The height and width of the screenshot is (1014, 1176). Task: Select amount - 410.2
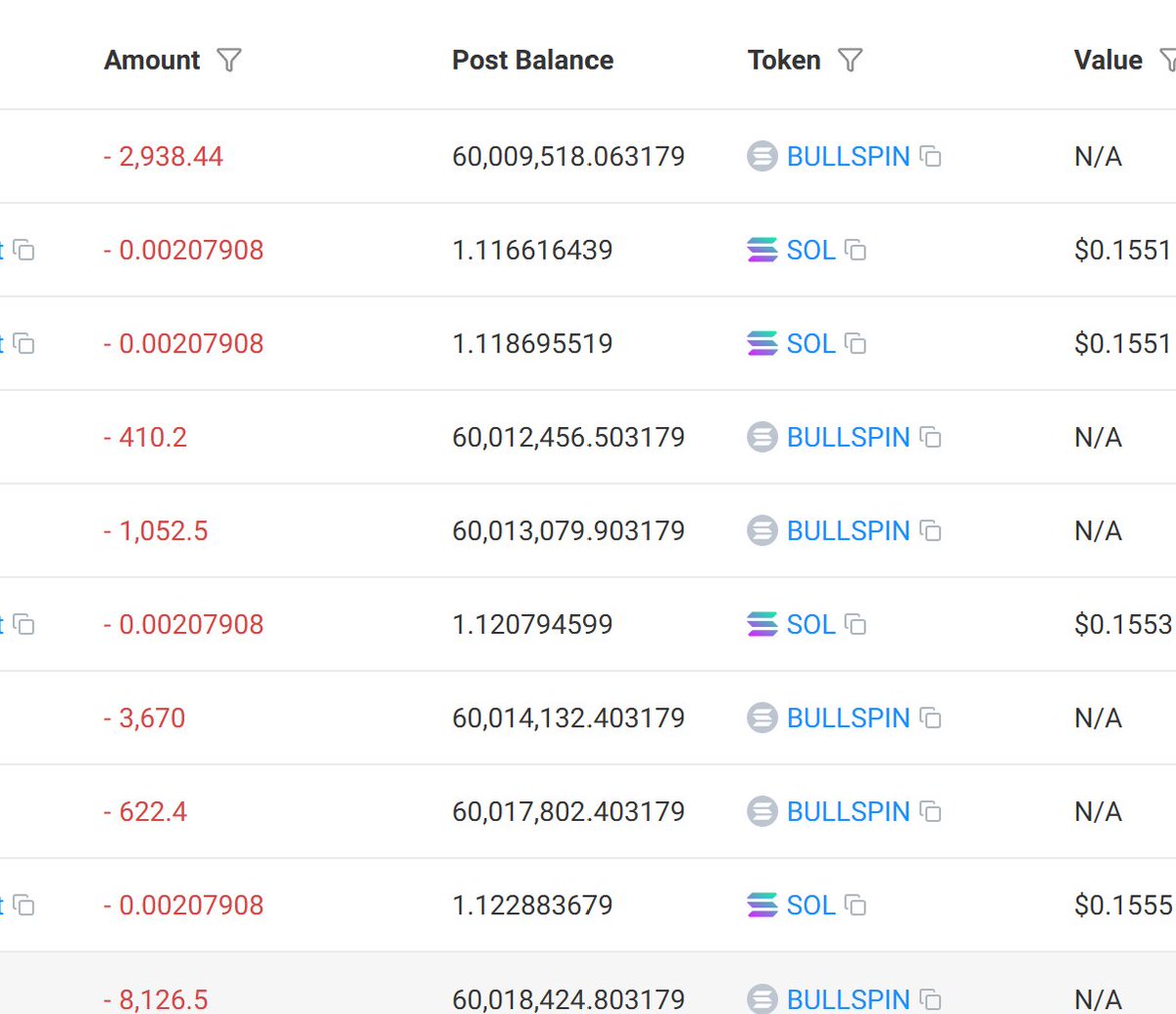(x=145, y=438)
